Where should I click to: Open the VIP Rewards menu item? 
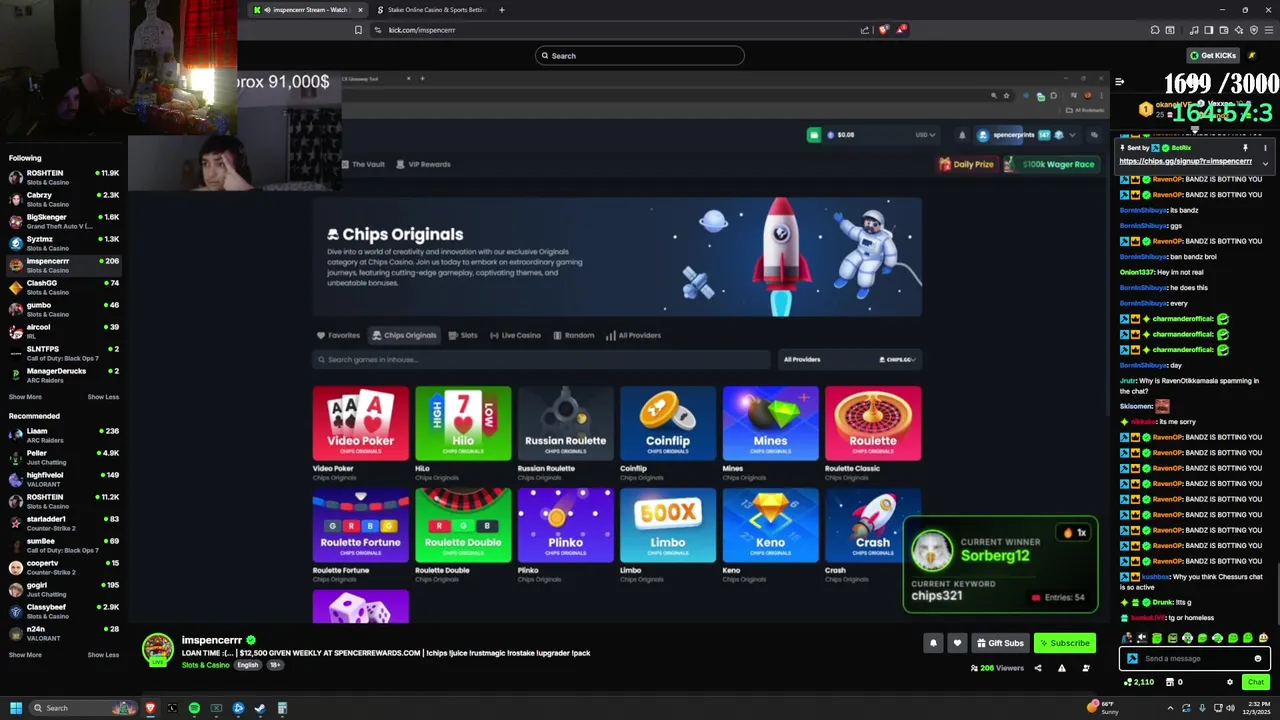423,164
